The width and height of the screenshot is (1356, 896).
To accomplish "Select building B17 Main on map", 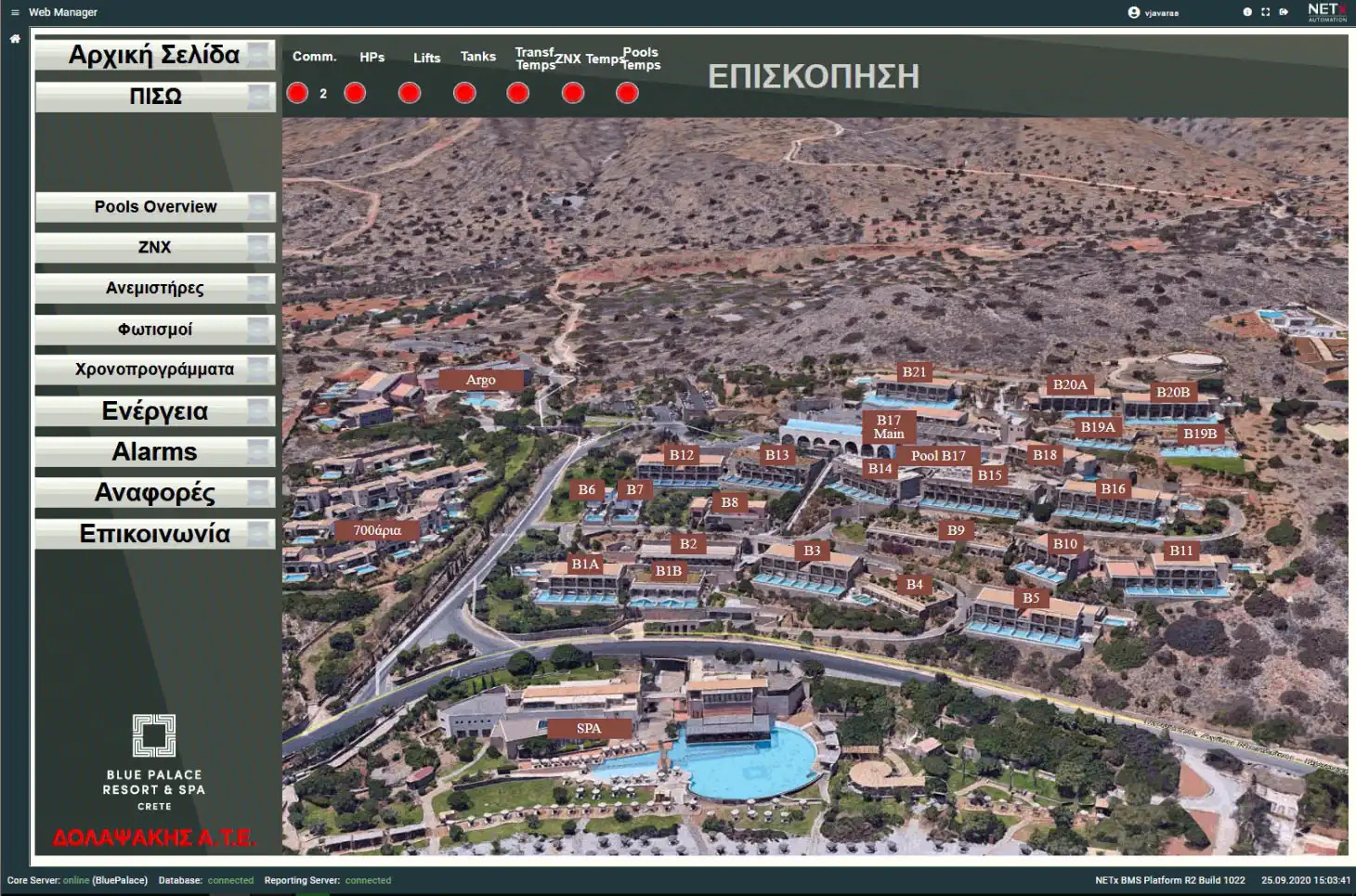I will tap(889, 427).
